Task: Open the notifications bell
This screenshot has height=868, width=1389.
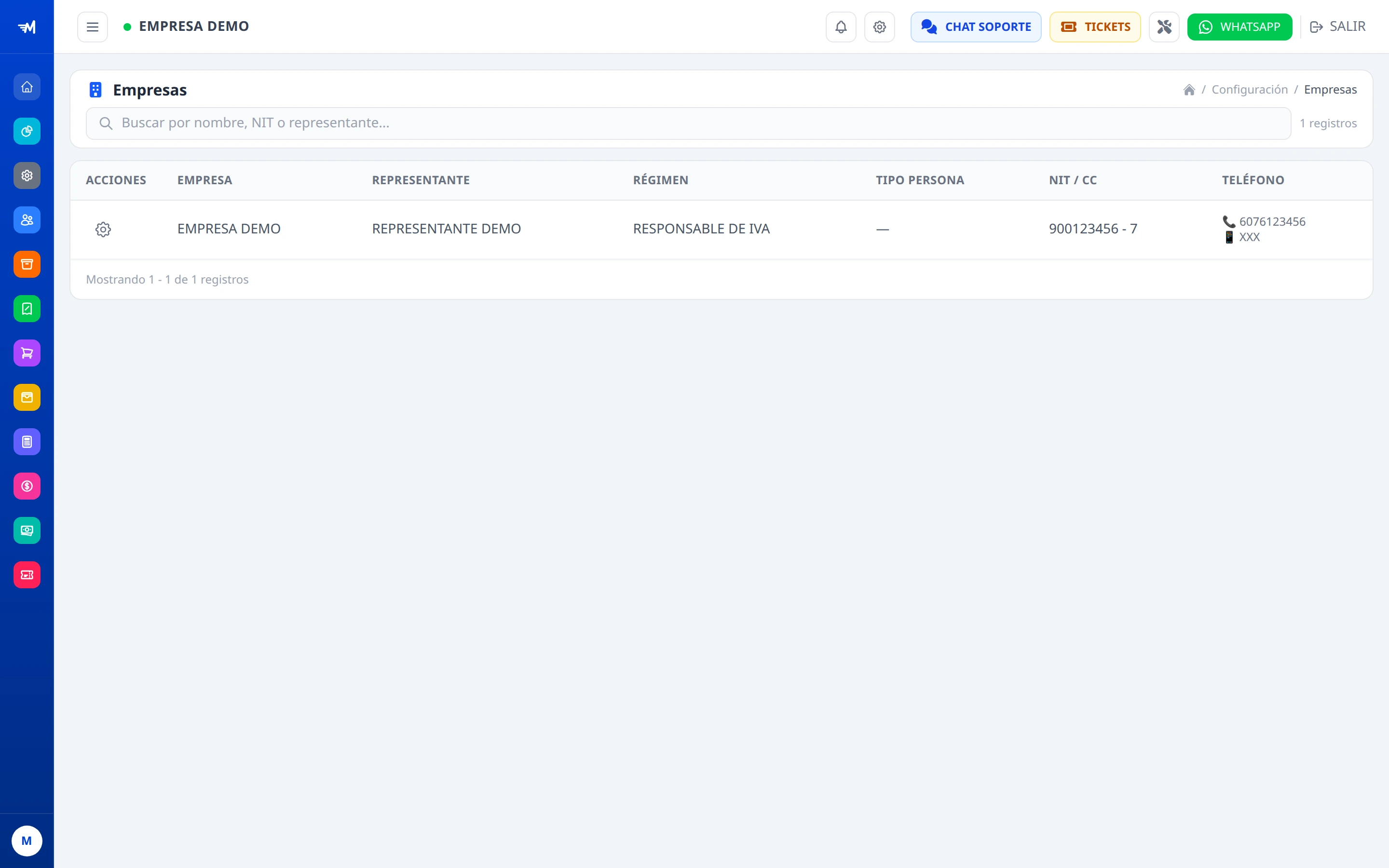Action: pos(841,27)
